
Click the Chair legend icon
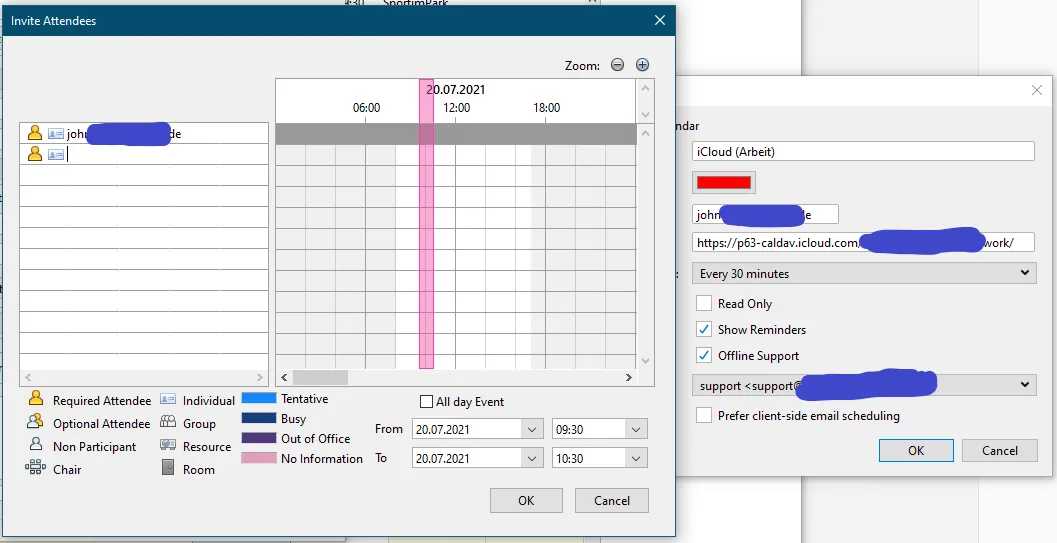pyautogui.click(x=35, y=467)
